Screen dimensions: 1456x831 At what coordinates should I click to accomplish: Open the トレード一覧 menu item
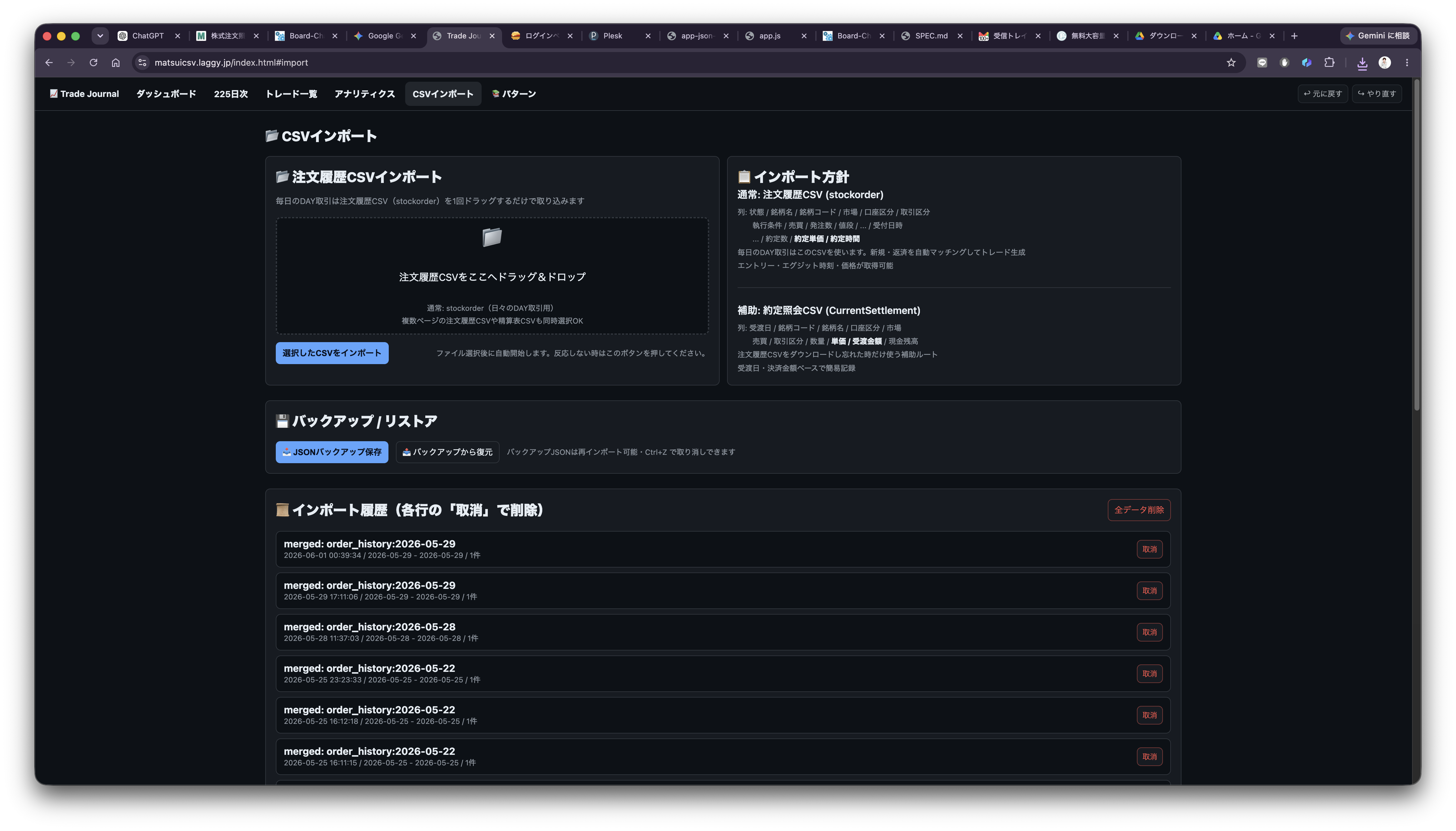[291, 94]
